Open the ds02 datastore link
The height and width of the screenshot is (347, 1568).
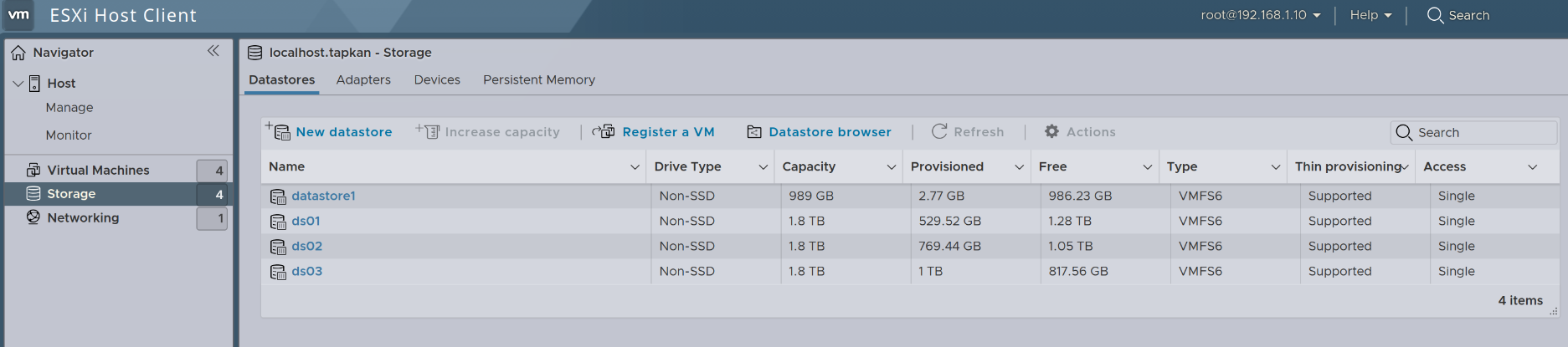coord(306,246)
